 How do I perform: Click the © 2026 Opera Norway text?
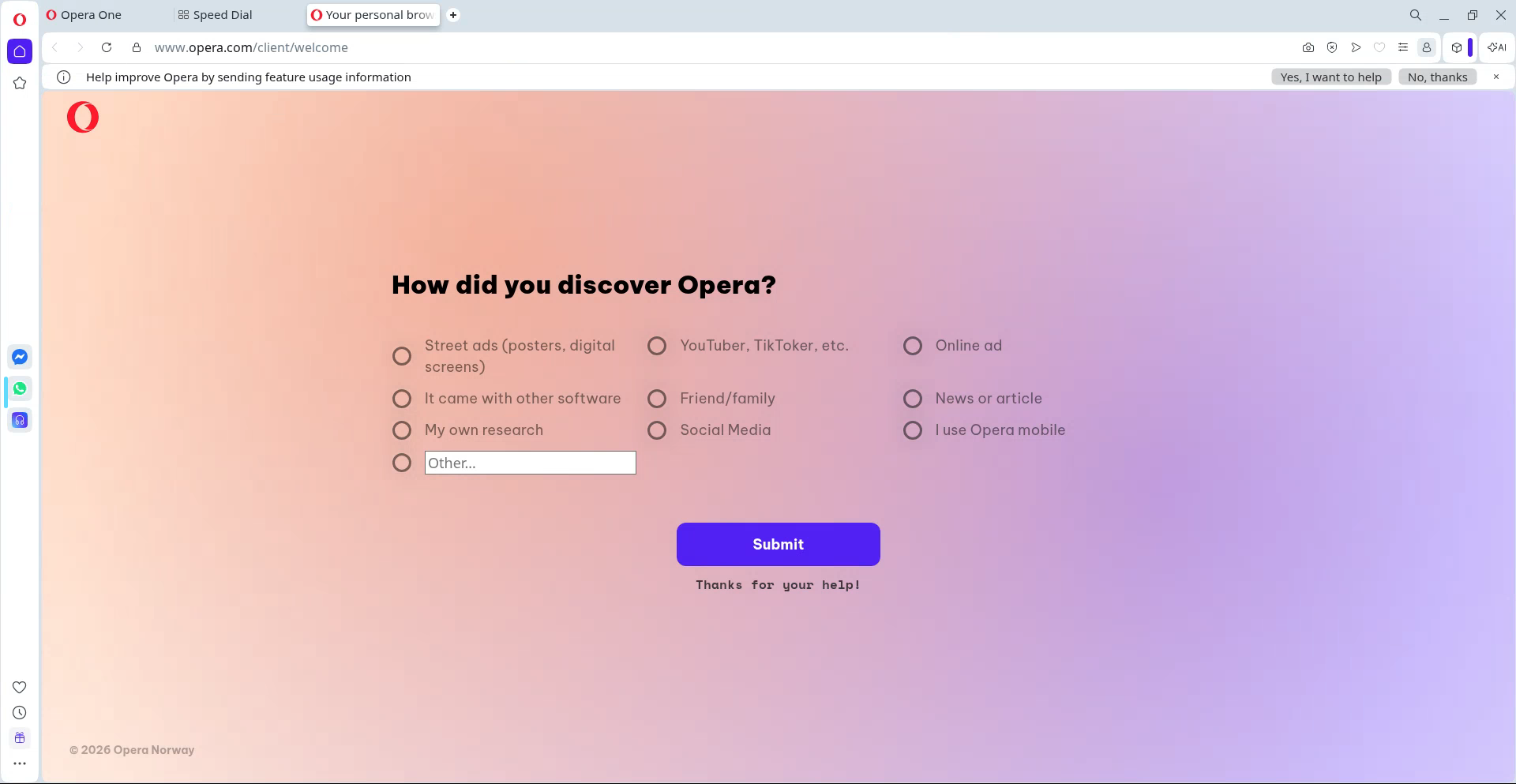132,750
